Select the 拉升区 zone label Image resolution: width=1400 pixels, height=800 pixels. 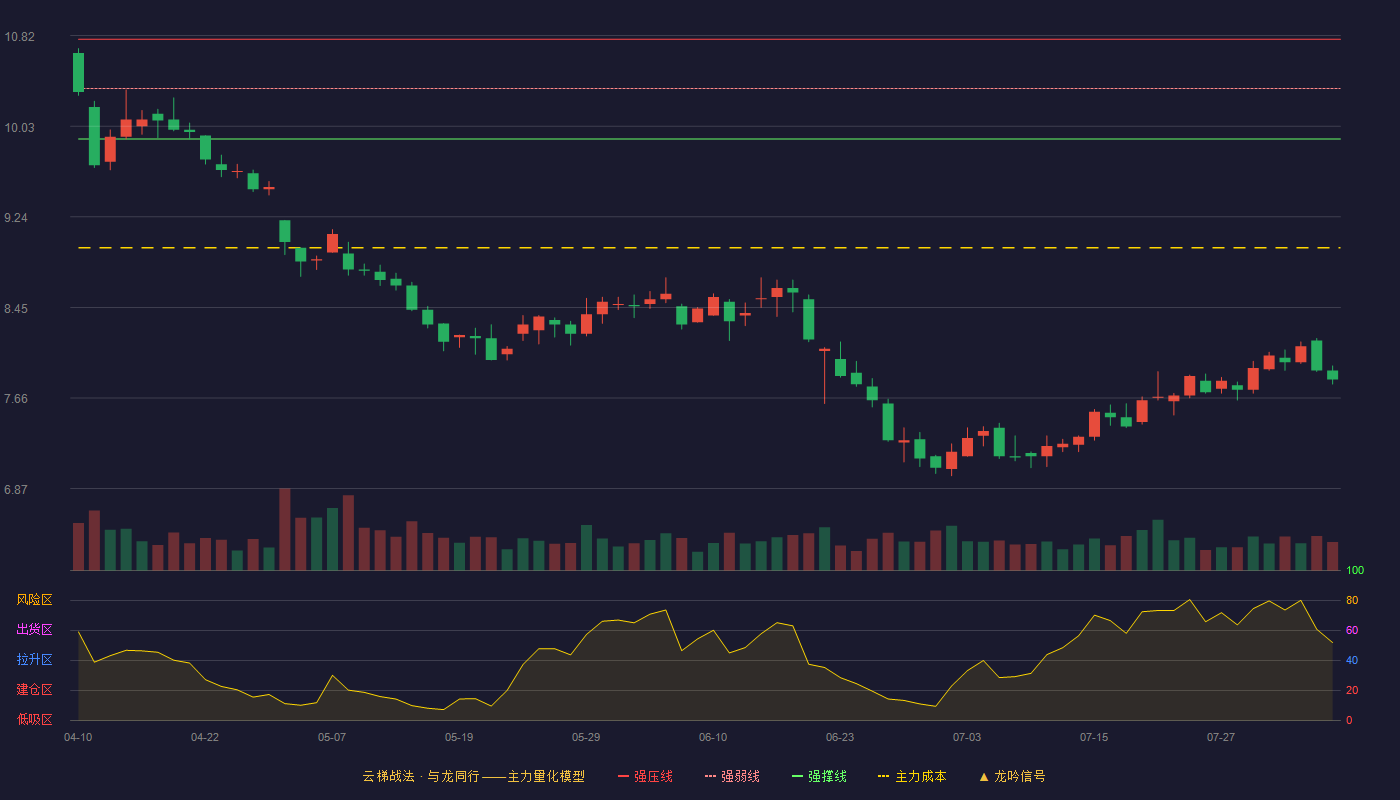click(x=34, y=660)
